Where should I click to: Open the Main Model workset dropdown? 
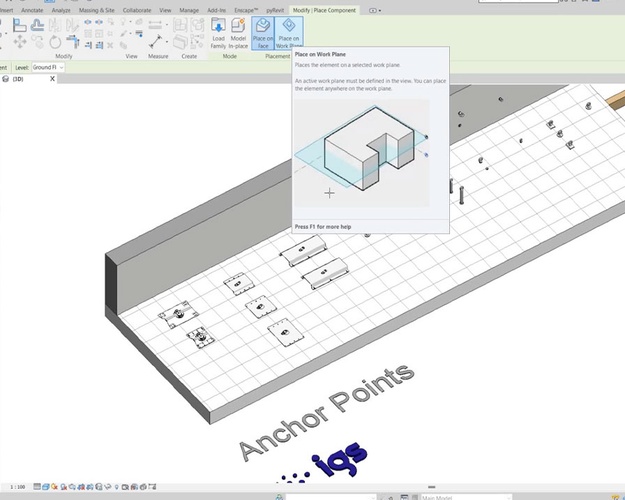coord(466,497)
